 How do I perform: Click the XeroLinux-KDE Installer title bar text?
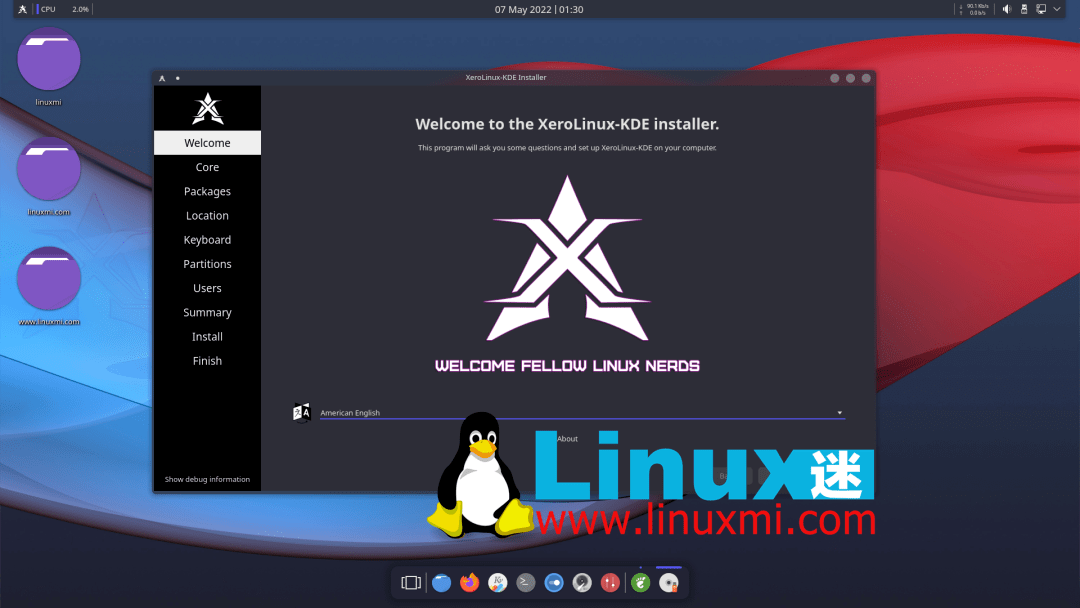506,78
